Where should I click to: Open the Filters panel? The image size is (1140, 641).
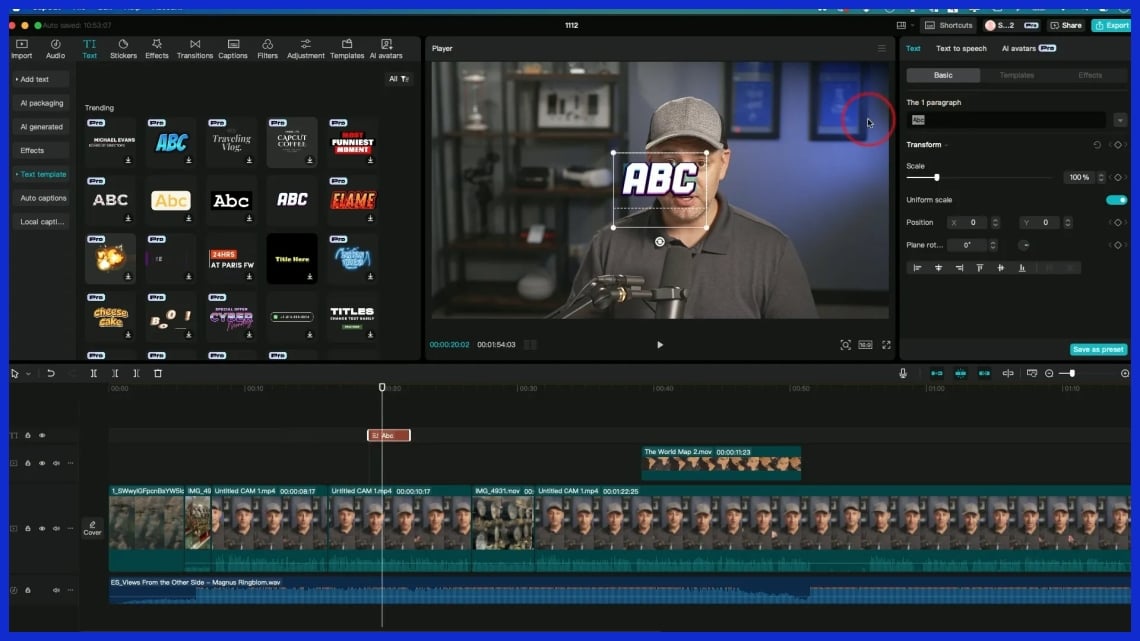click(x=267, y=48)
